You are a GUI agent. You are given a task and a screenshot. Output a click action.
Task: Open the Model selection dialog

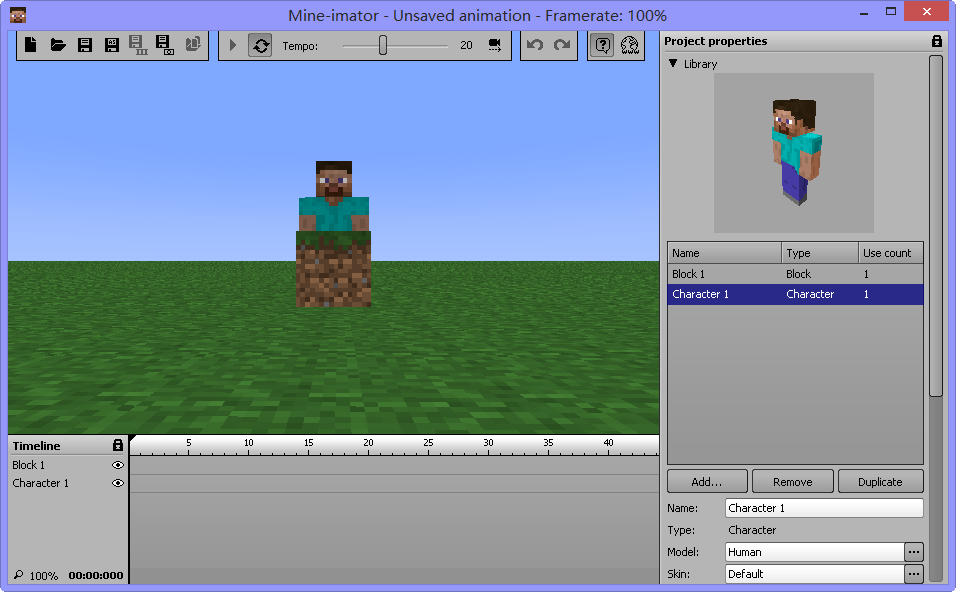(913, 552)
